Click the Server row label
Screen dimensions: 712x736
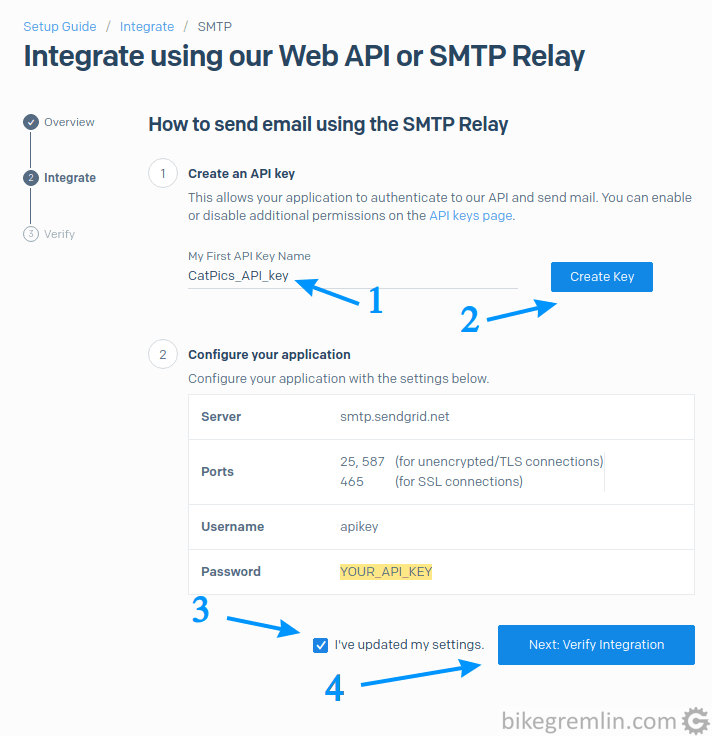(221, 417)
